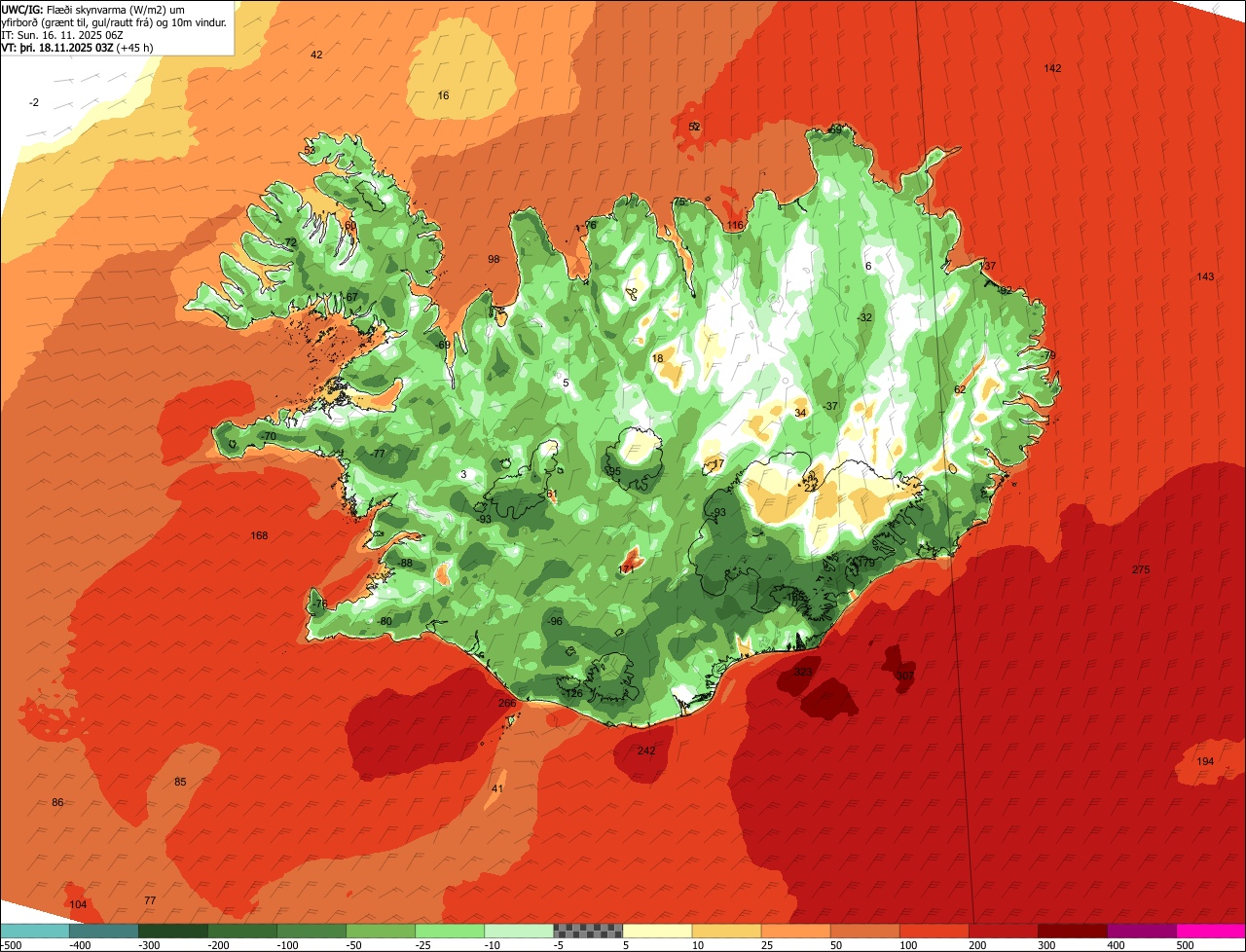Click the map value '98'
The height and width of the screenshot is (952, 1246).
[x=494, y=259]
